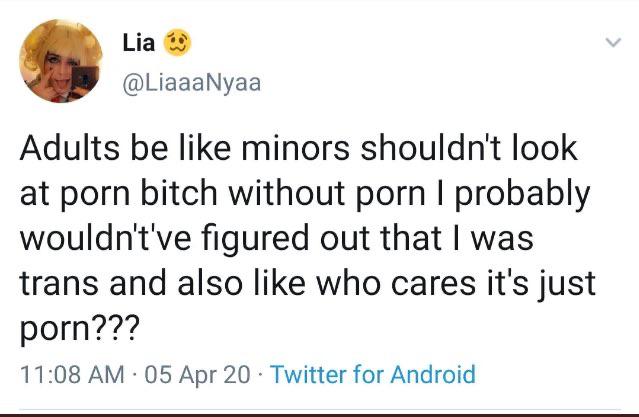
Task: Open the Twitter for Android source link
Action: tap(372, 375)
